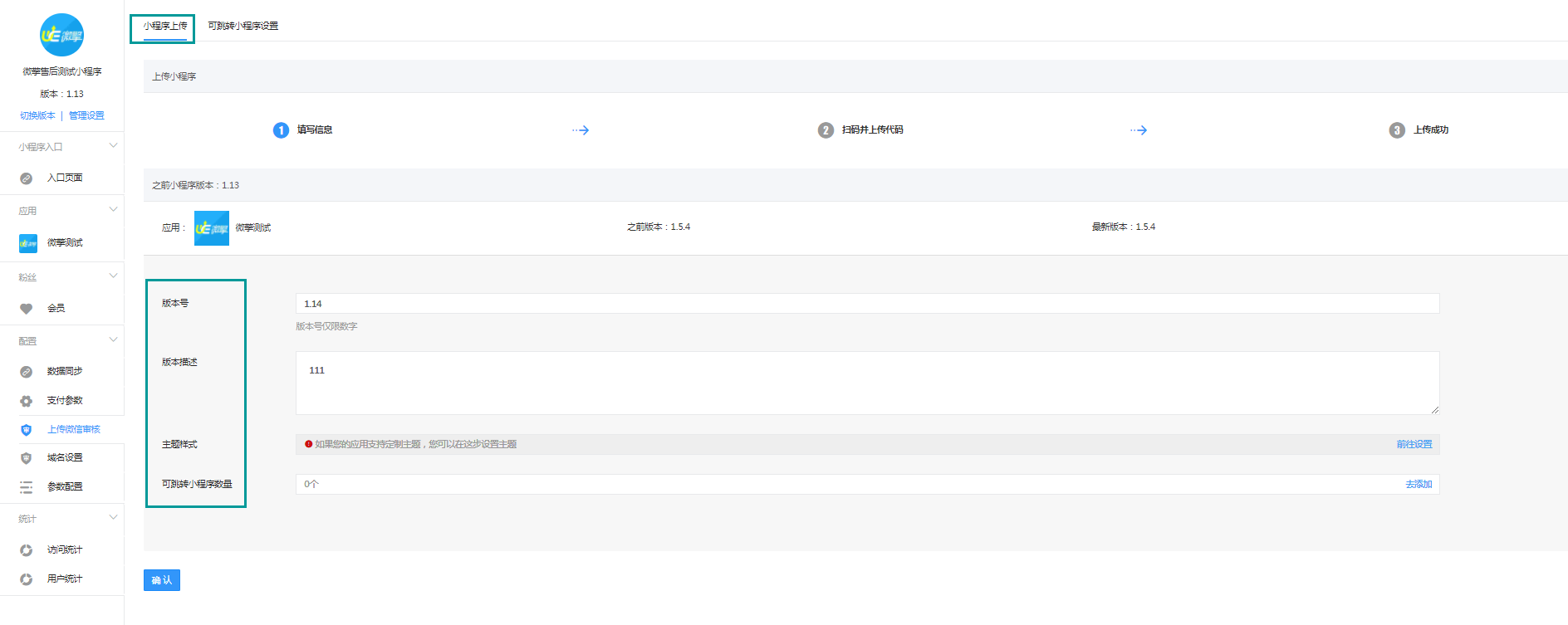1568x625 pixels.
Task: Click the 之前版本：1.5.4 text
Action: point(659,227)
